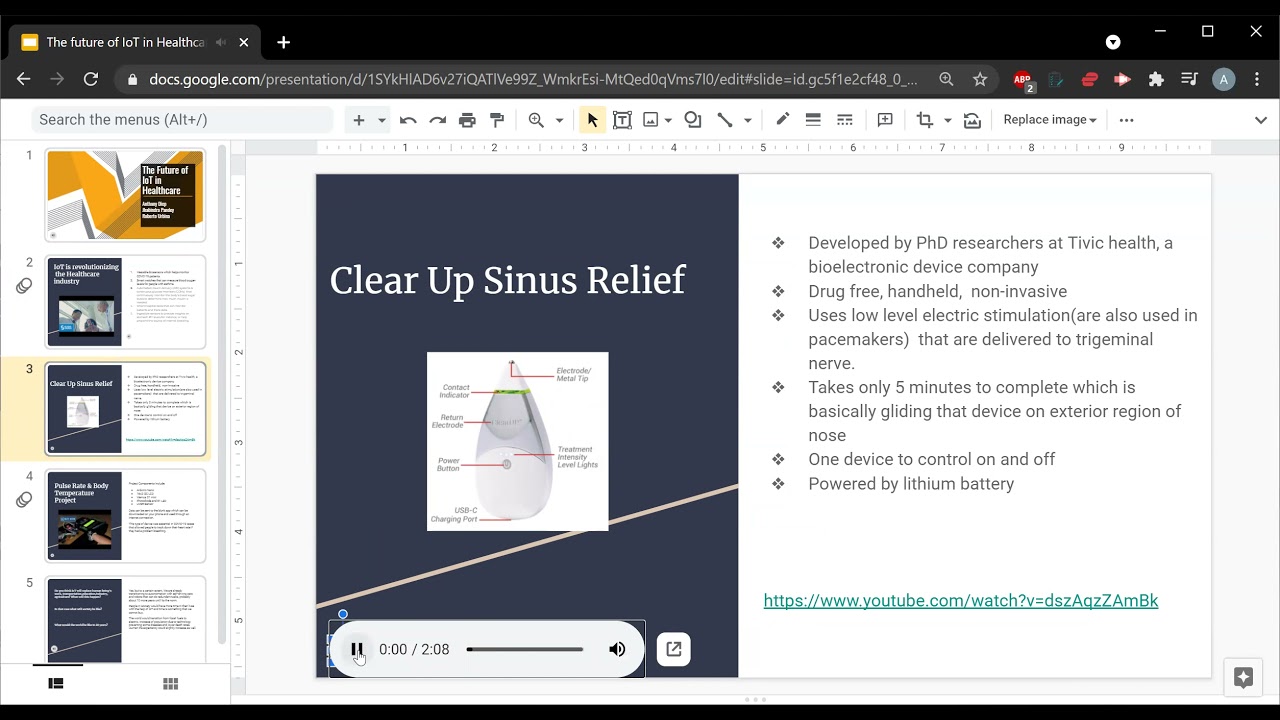The image size is (1280, 720).
Task: Open the zoom level dropdown arrow
Action: [x=559, y=120]
